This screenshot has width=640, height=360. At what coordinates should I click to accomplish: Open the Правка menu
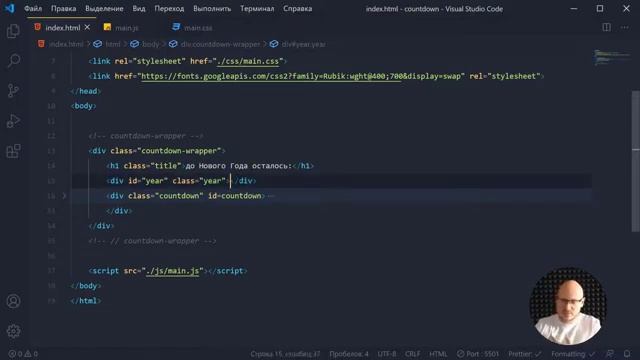[x=63, y=9]
